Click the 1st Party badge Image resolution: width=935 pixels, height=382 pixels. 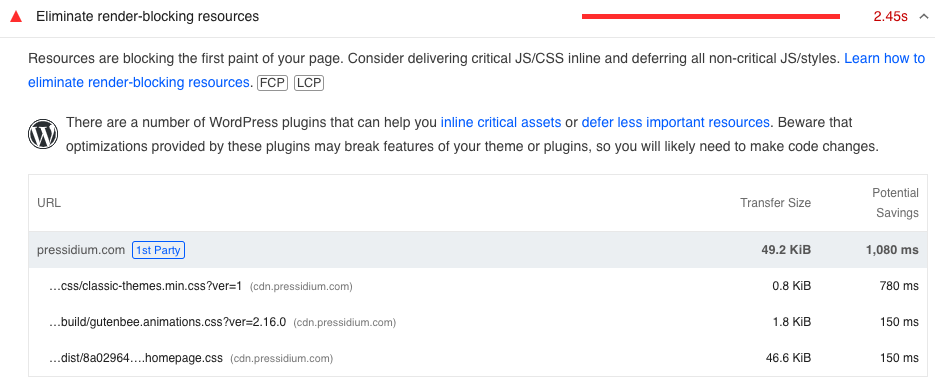coord(159,250)
